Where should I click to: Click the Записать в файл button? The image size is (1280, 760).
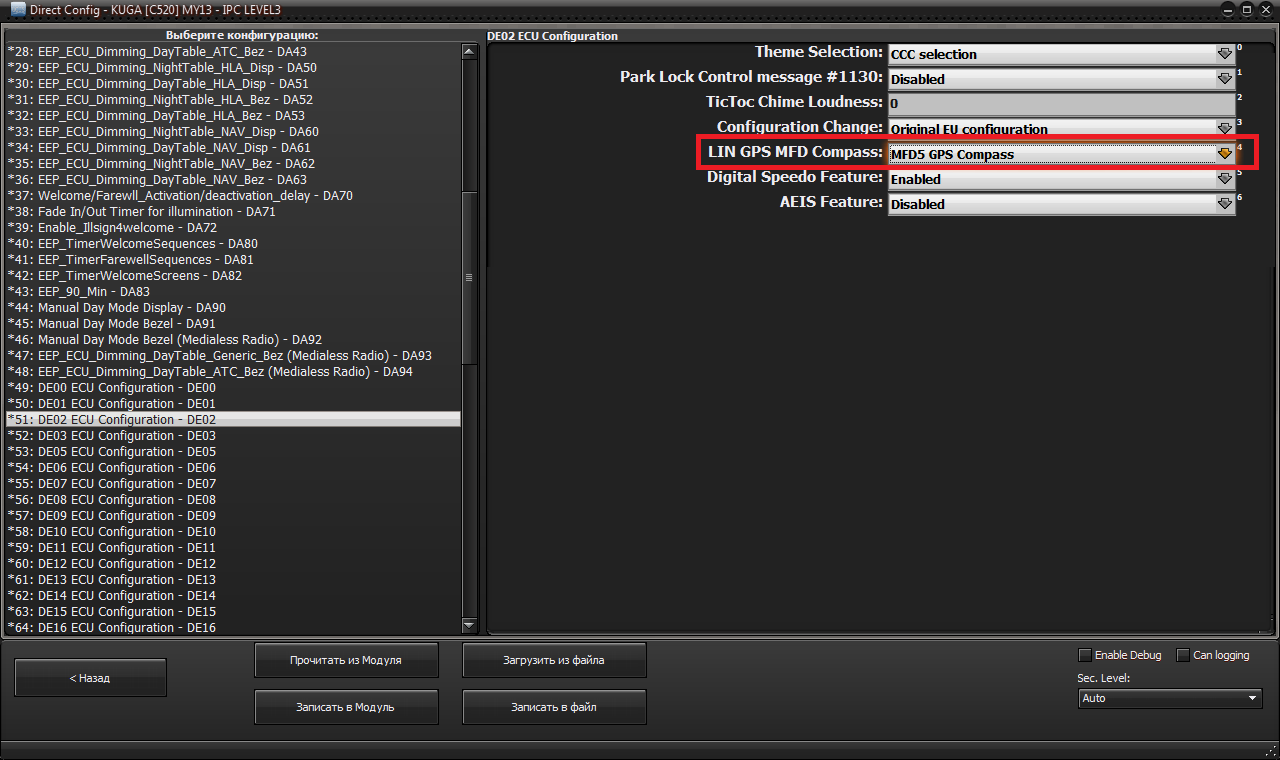[554, 707]
